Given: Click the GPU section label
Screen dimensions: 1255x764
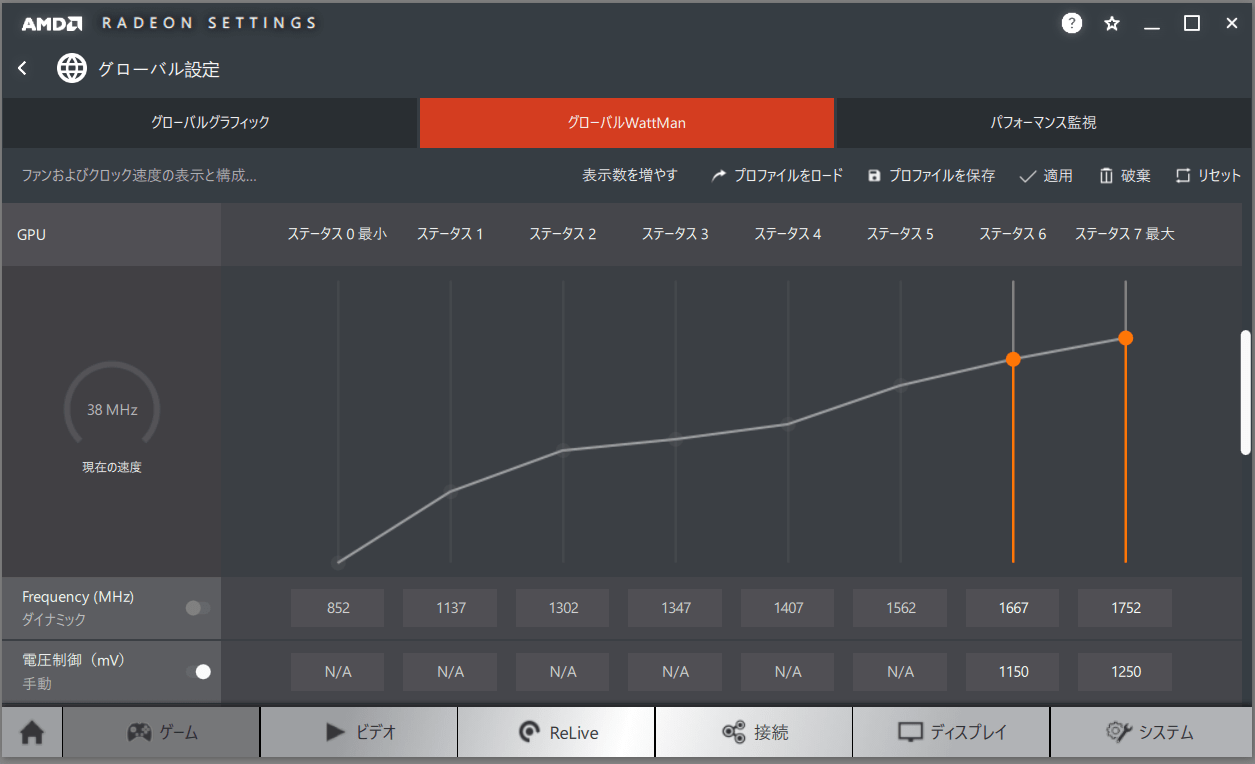Looking at the screenshot, I should [32, 235].
